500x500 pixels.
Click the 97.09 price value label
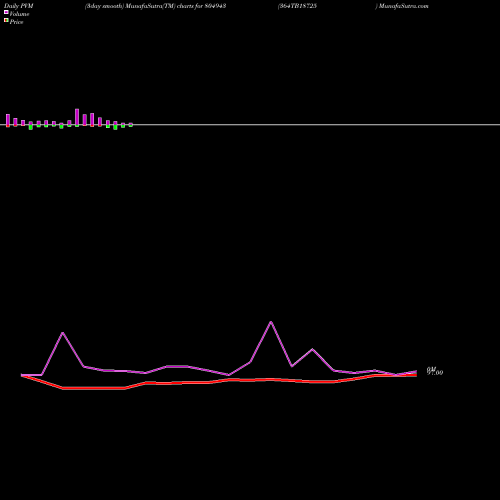point(435,372)
